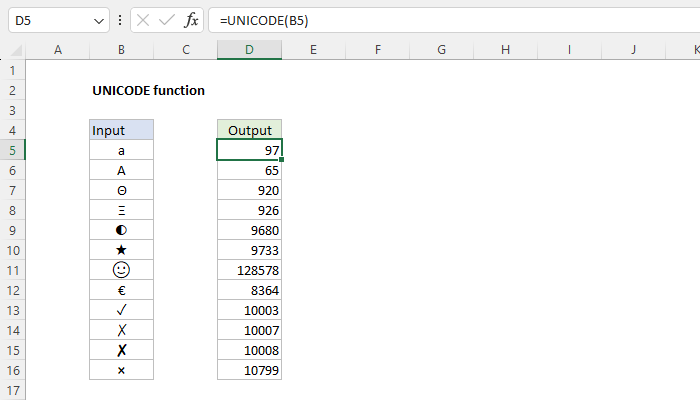
Task: Select input cell with euro sign
Action: [121, 290]
